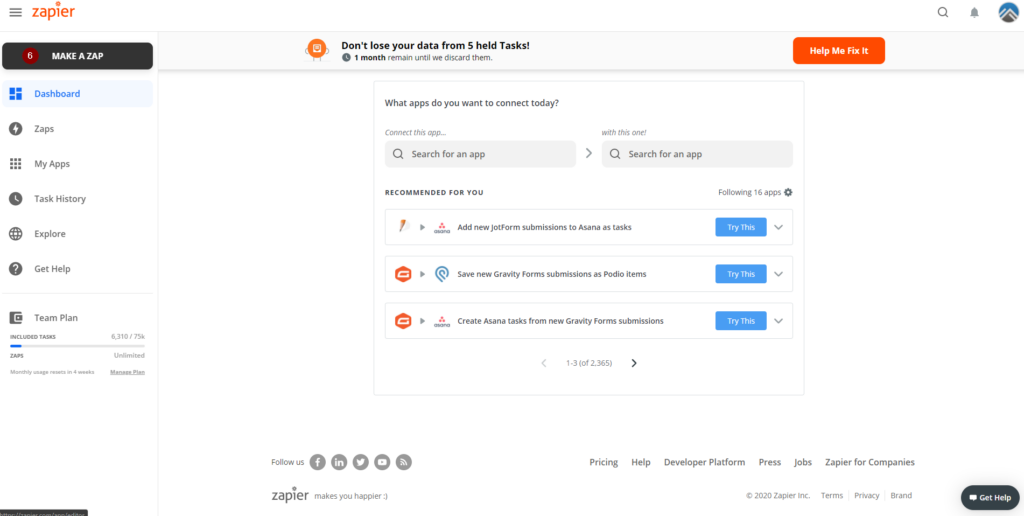The height and width of the screenshot is (516, 1024).
Task: Open notifications bell icon
Action: click(974, 12)
